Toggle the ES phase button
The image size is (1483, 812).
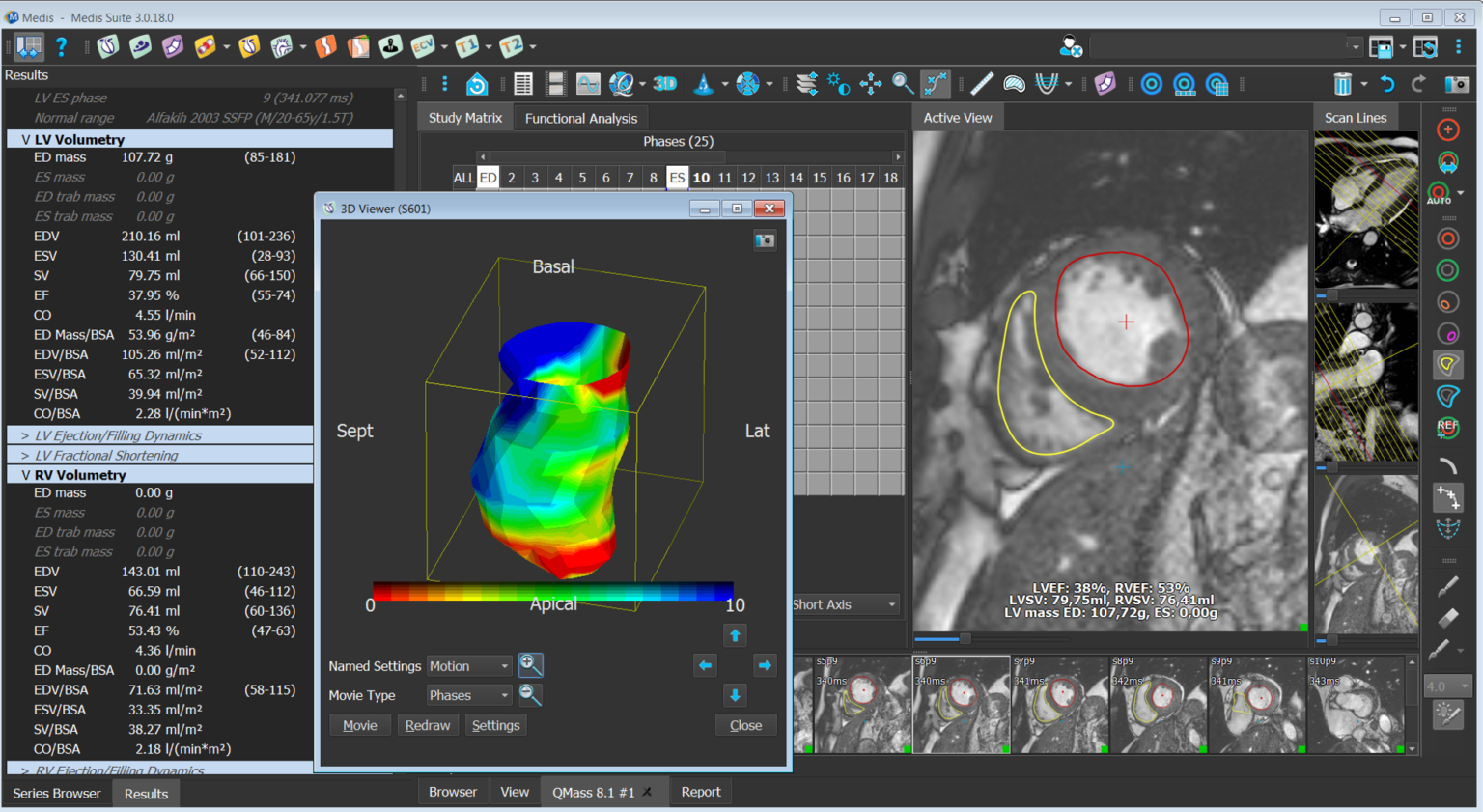tap(677, 178)
